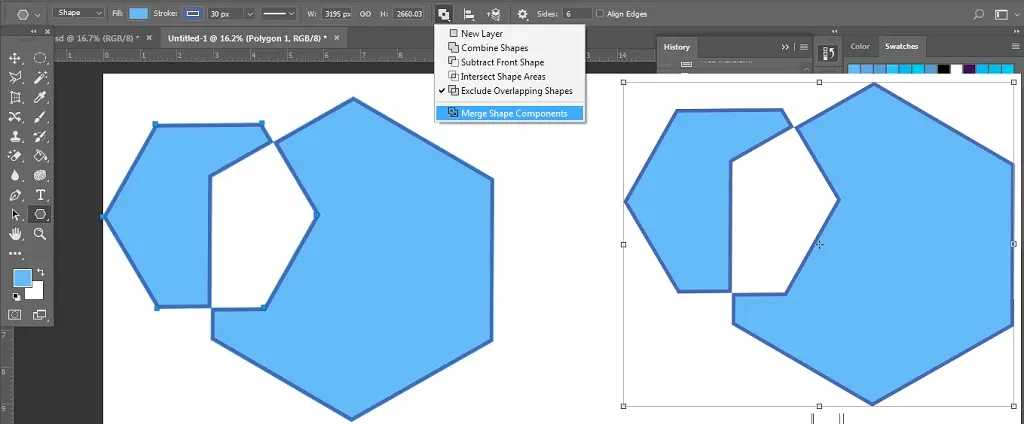This screenshot has height=424, width=1024.
Task: Select the Eyedropper tool
Action: [40, 97]
